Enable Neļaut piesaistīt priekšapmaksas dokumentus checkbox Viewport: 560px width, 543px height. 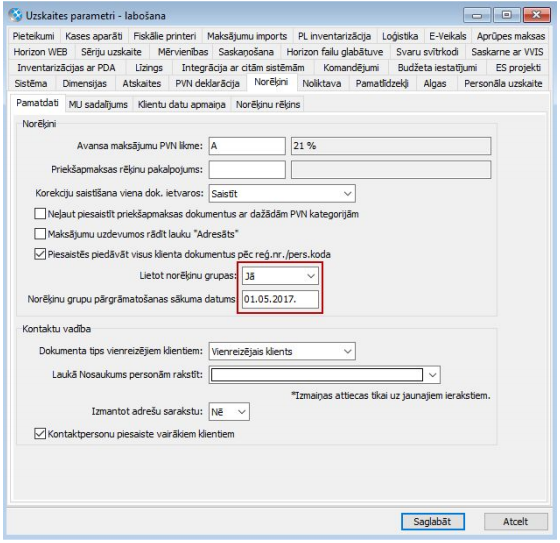[x=40, y=214]
